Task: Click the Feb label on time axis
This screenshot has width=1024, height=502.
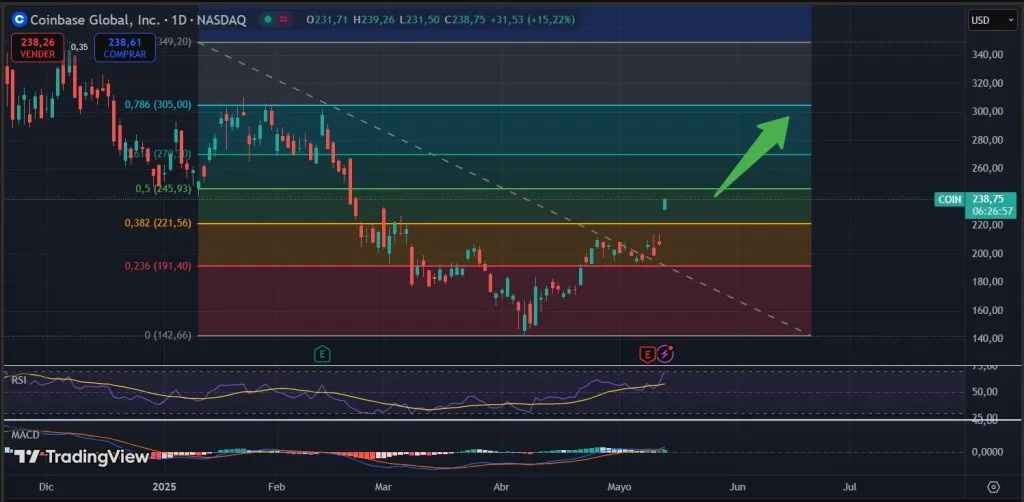Action: coord(277,487)
